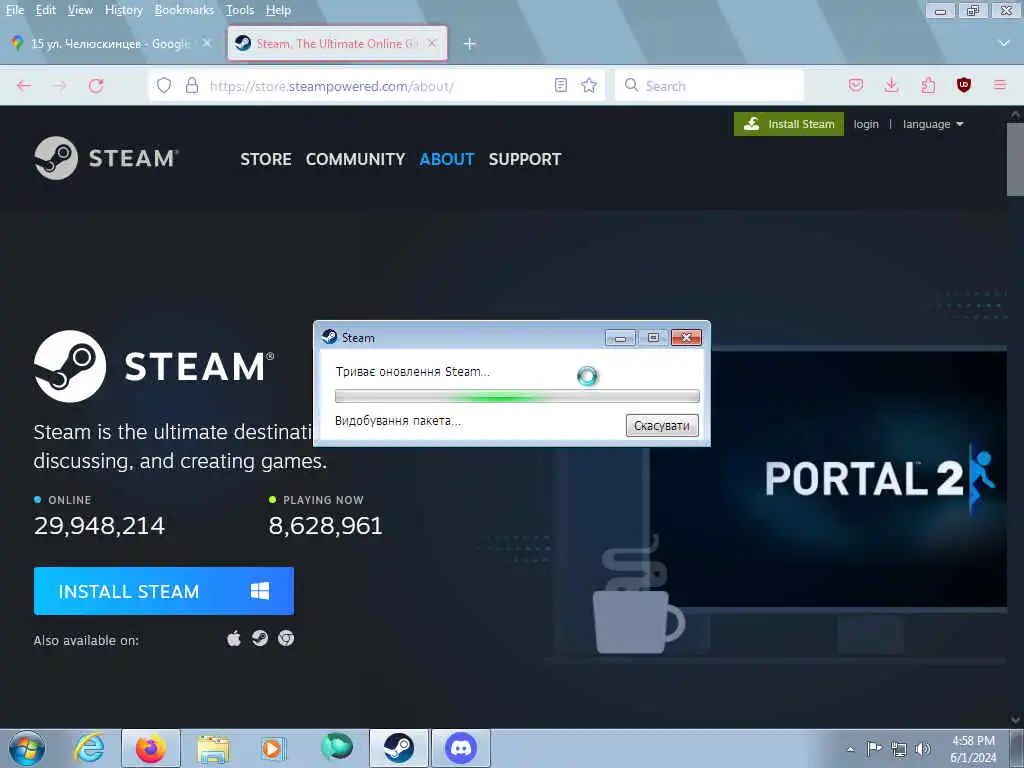The width and height of the screenshot is (1024, 768).
Task: Open the Downloads panel arrow icon
Action: point(891,86)
